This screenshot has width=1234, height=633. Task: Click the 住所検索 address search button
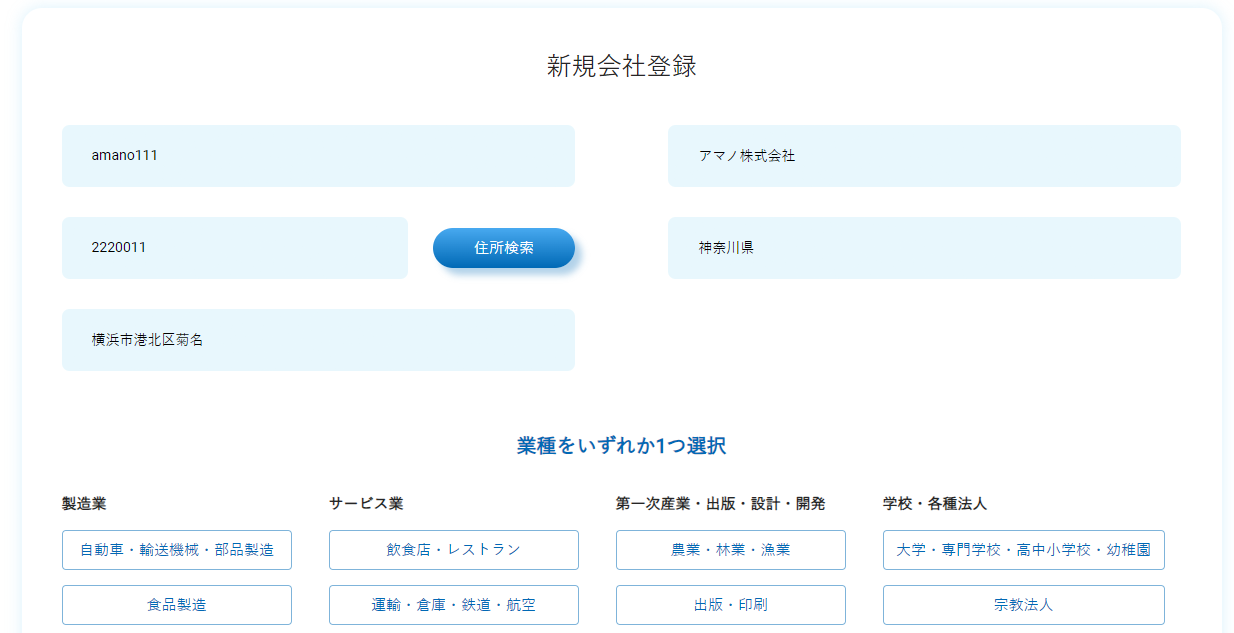pyautogui.click(x=504, y=248)
